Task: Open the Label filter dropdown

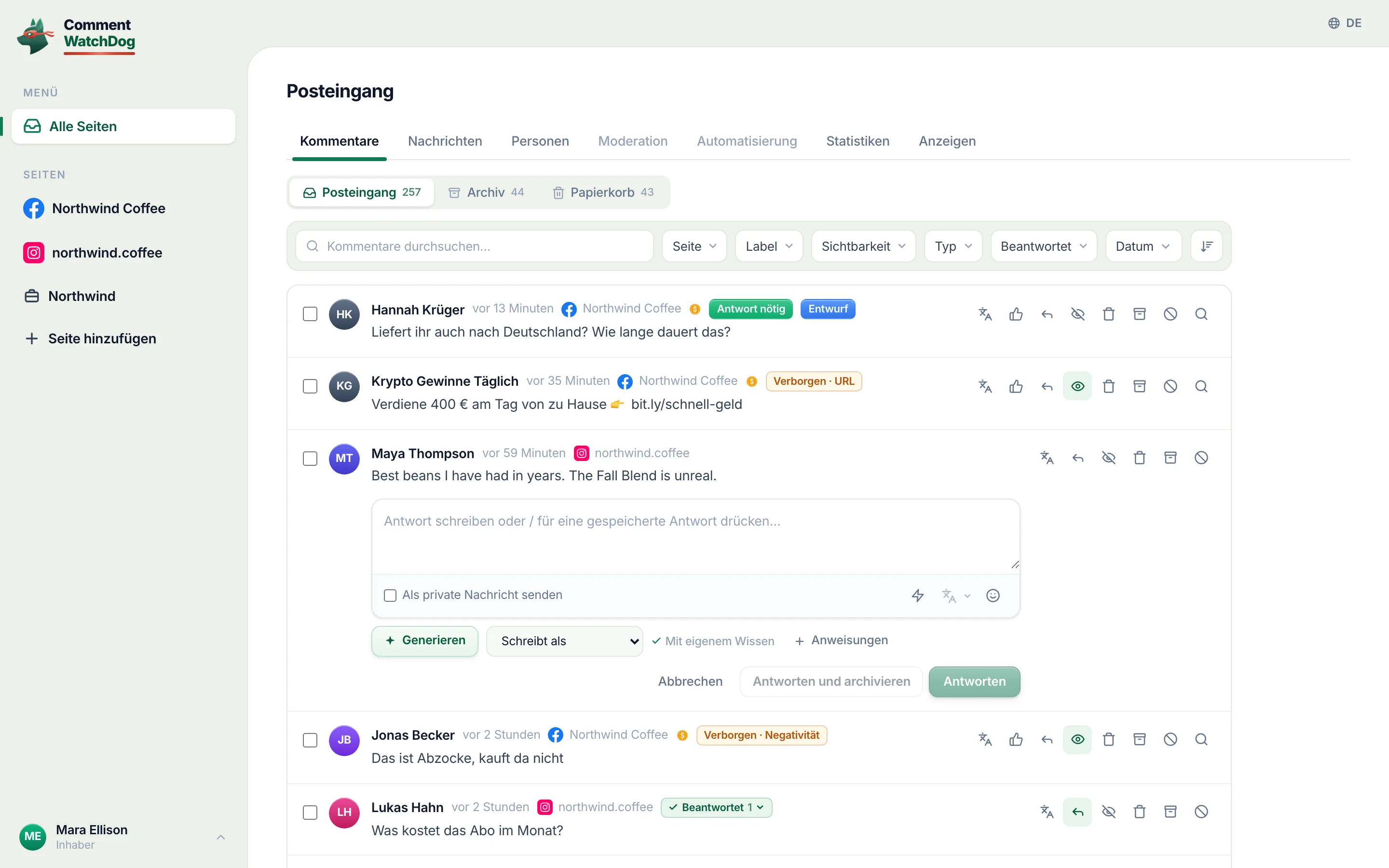Action: 769,246
